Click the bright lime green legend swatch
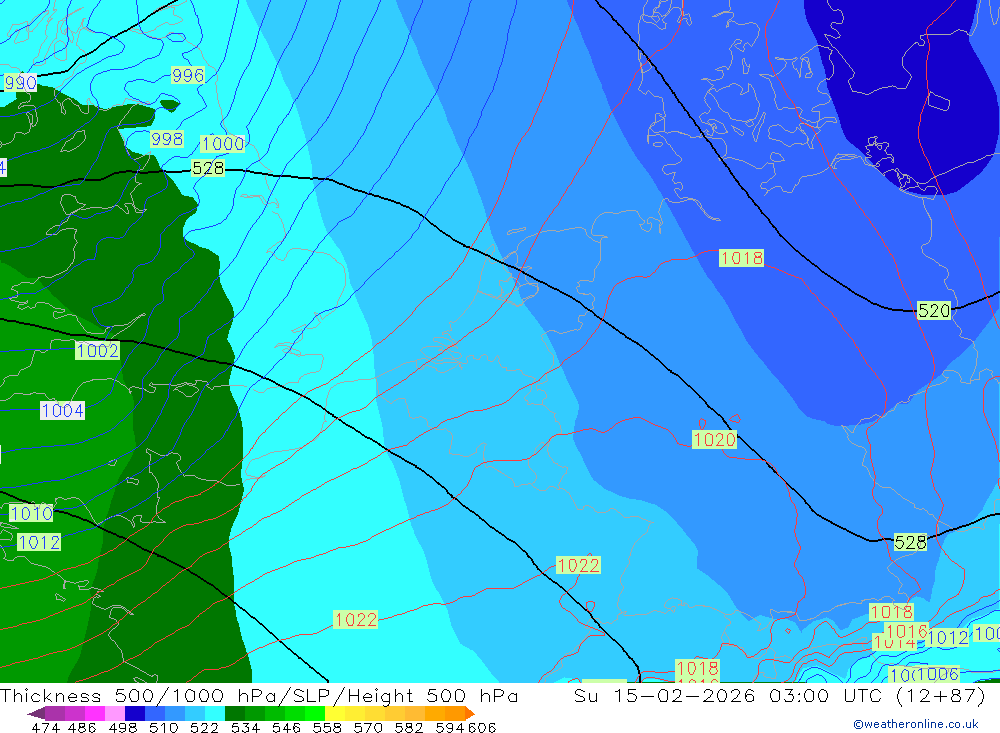Viewport: 1000px width, 733px height. pyautogui.click(x=315, y=713)
